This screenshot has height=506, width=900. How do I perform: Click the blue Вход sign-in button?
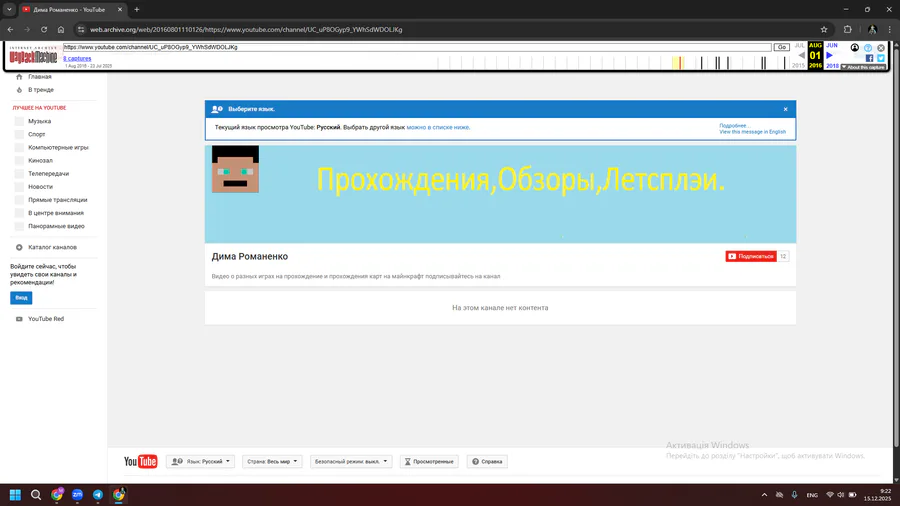pos(21,298)
